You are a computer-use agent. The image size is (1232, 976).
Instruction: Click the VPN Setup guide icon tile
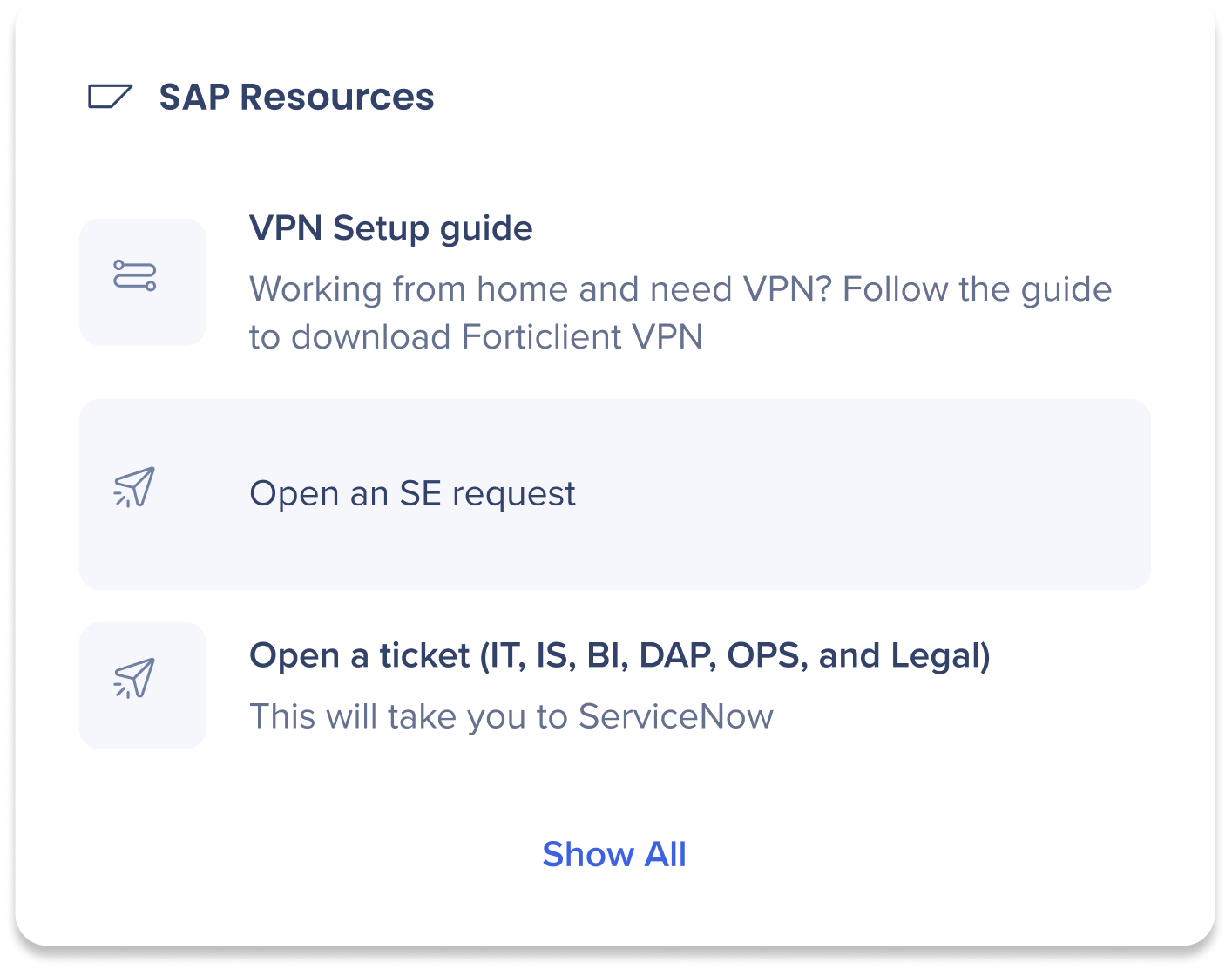(x=141, y=281)
